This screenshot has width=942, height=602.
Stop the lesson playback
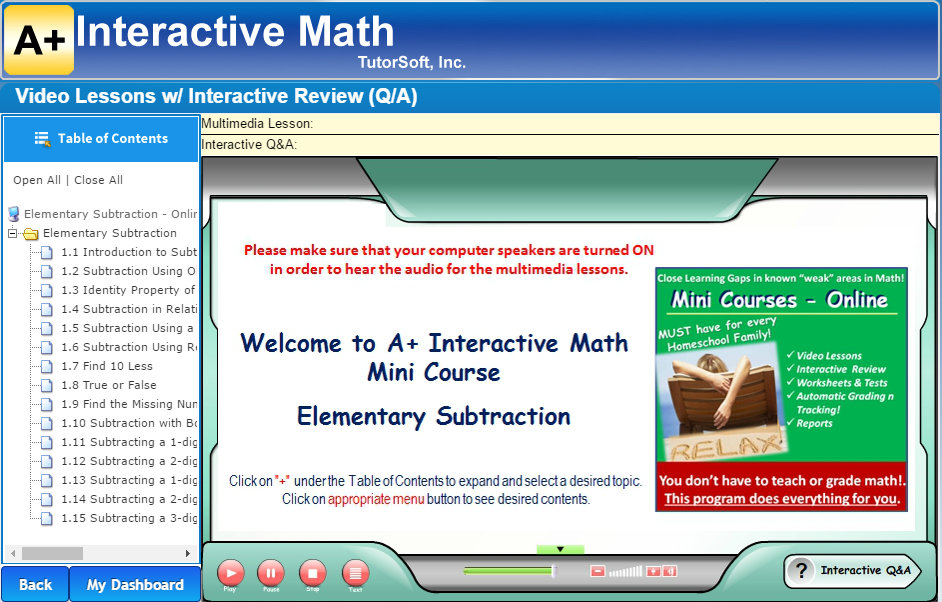click(x=312, y=573)
